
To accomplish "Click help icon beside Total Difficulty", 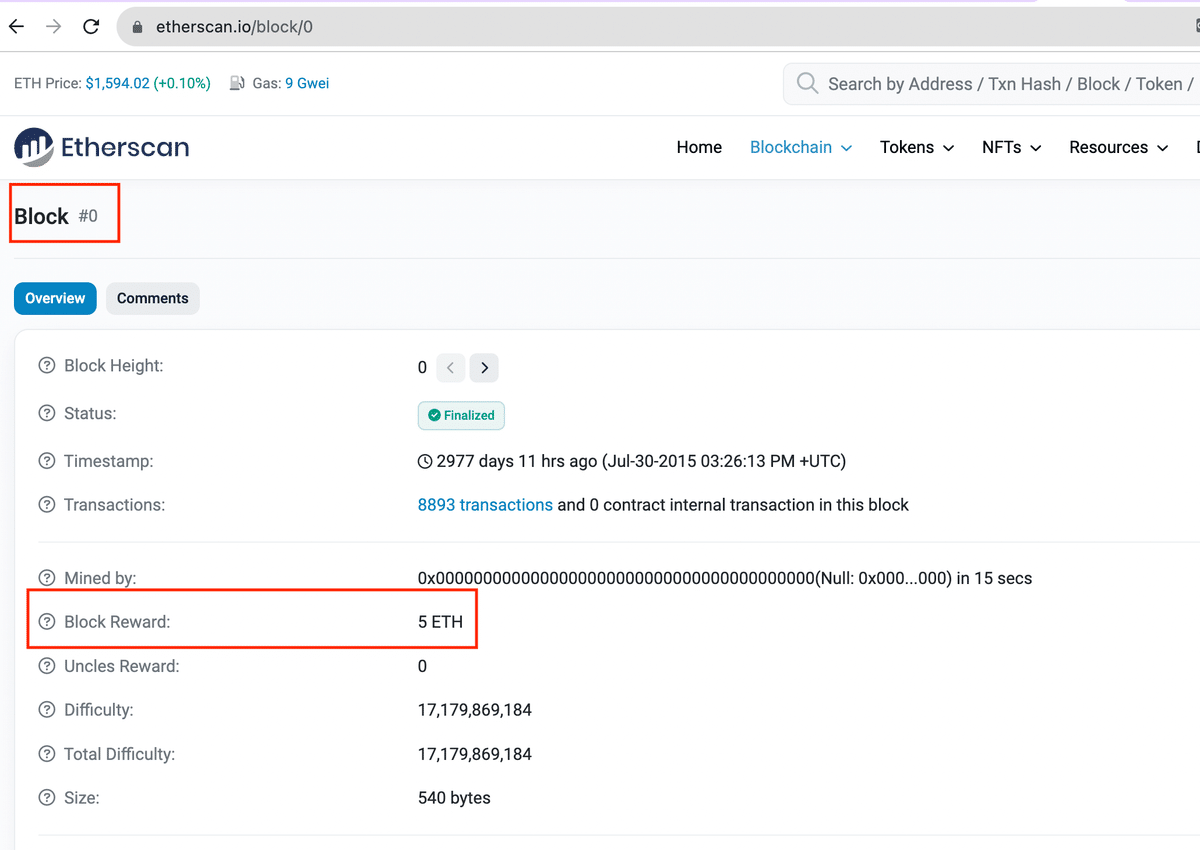I will pos(46,754).
